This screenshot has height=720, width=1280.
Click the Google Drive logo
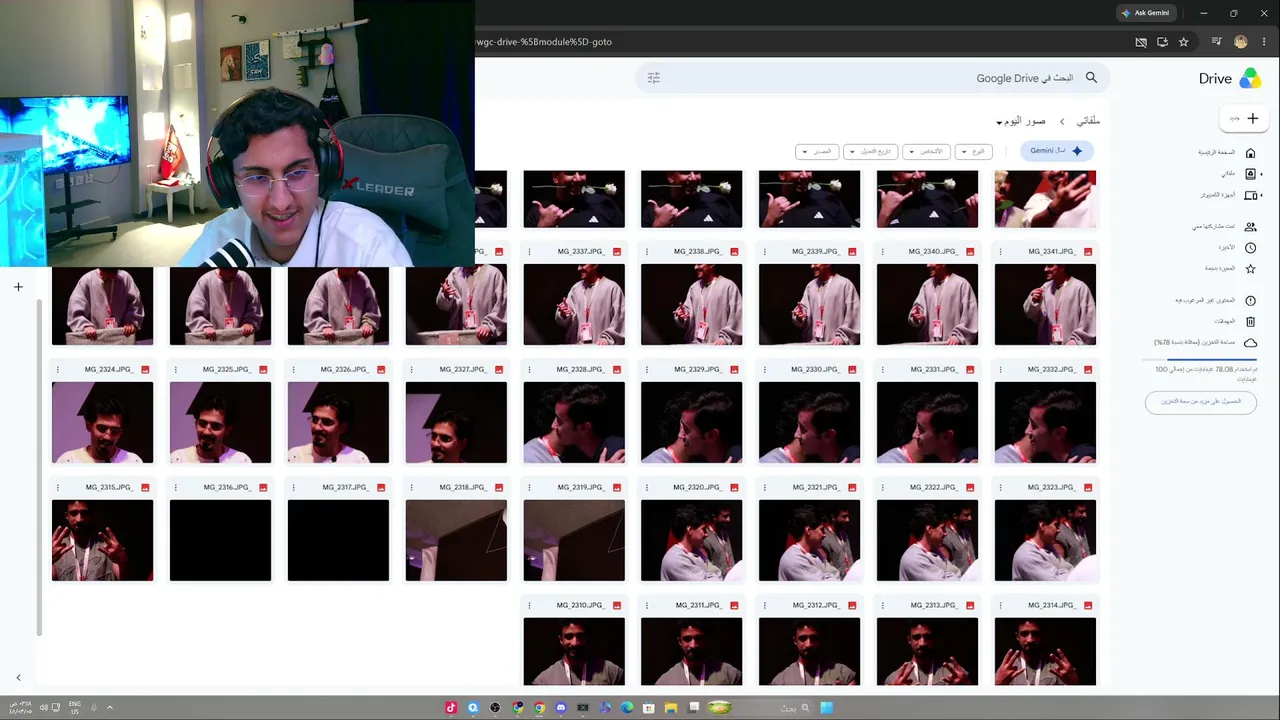pyautogui.click(x=1250, y=79)
